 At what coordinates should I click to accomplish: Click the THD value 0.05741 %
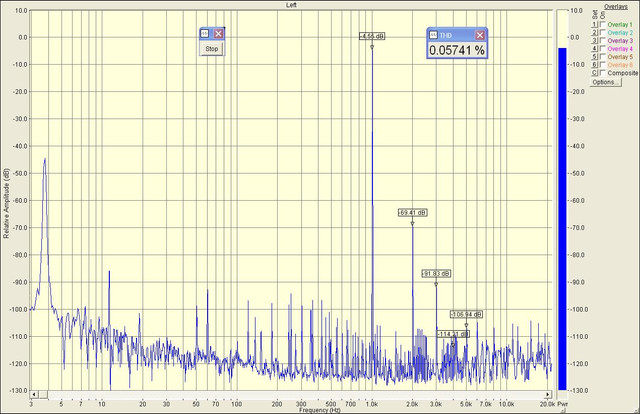point(457,50)
